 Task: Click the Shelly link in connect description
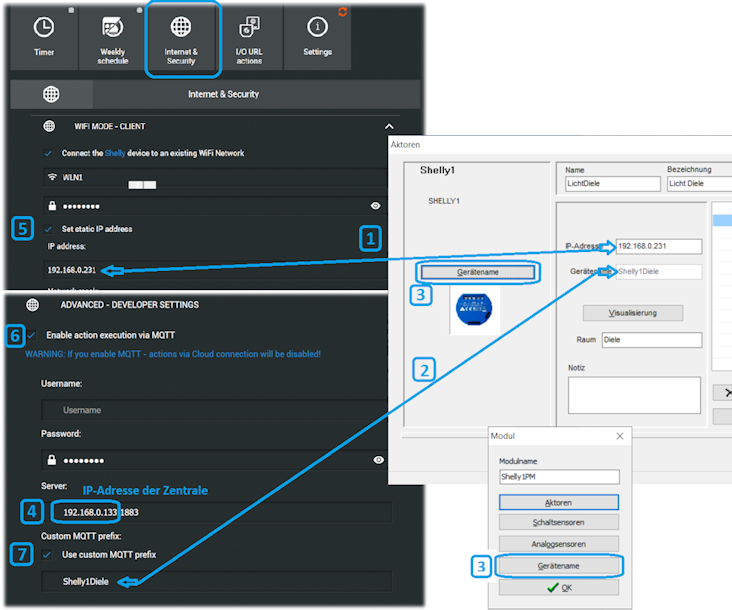click(115, 153)
